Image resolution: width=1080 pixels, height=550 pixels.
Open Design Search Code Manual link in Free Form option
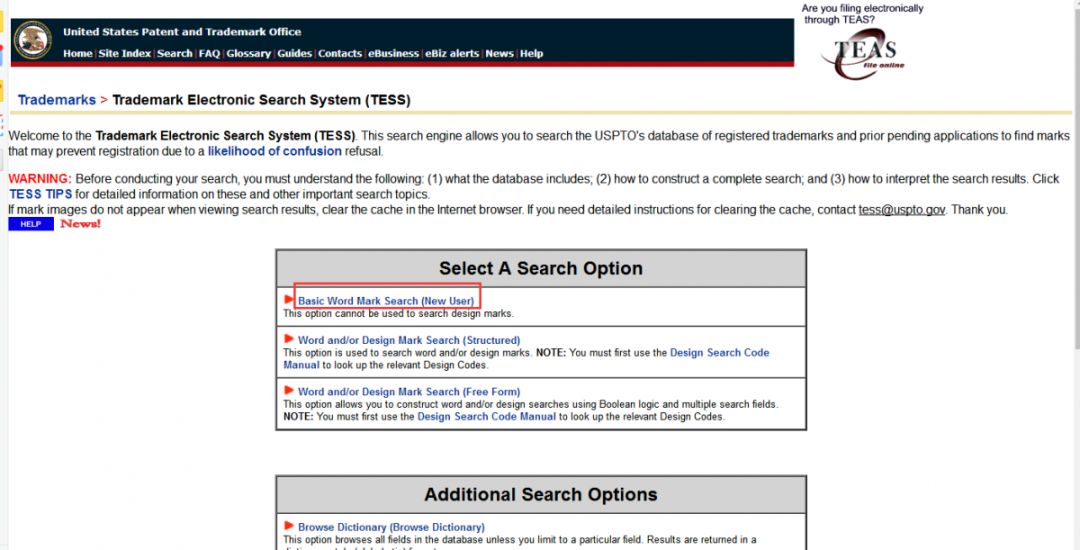pyautogui.click(x=486, y=416)
